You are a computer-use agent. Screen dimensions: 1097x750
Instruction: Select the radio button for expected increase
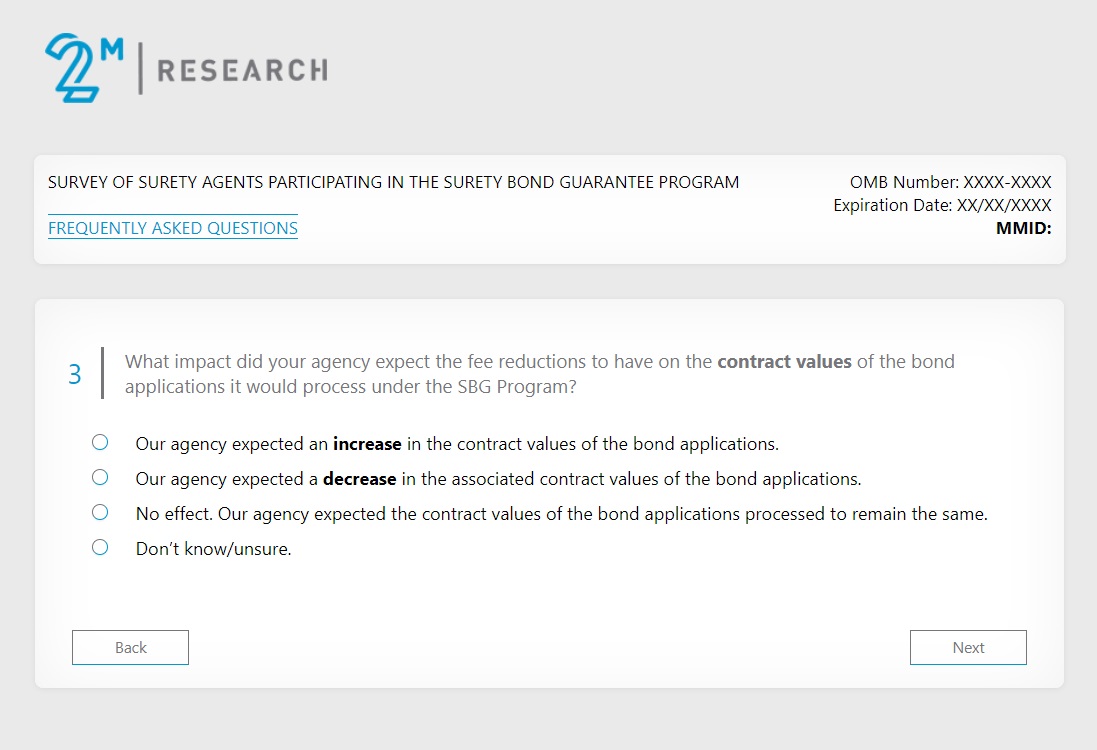coord(100,442)
